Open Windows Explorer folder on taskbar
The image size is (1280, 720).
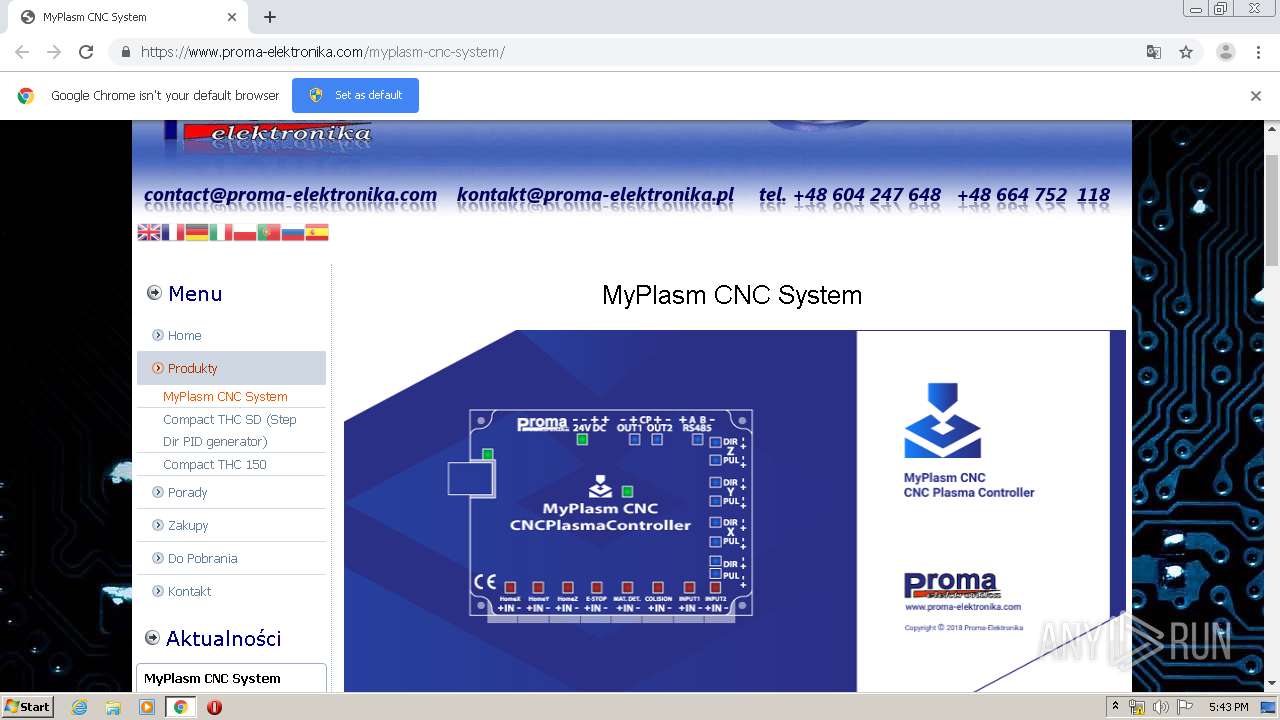click(113, 707)
